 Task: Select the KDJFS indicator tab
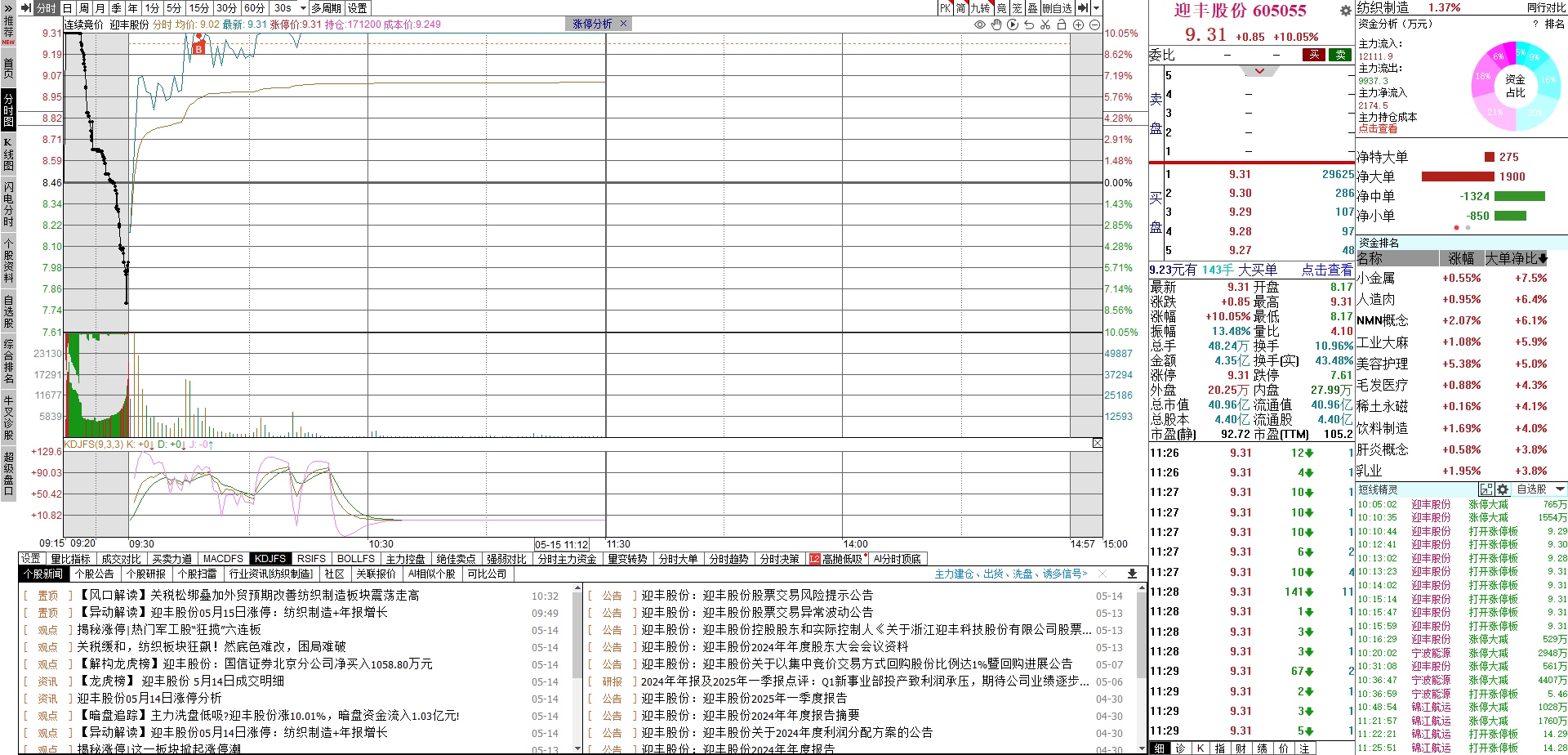(x=269, y=559)
